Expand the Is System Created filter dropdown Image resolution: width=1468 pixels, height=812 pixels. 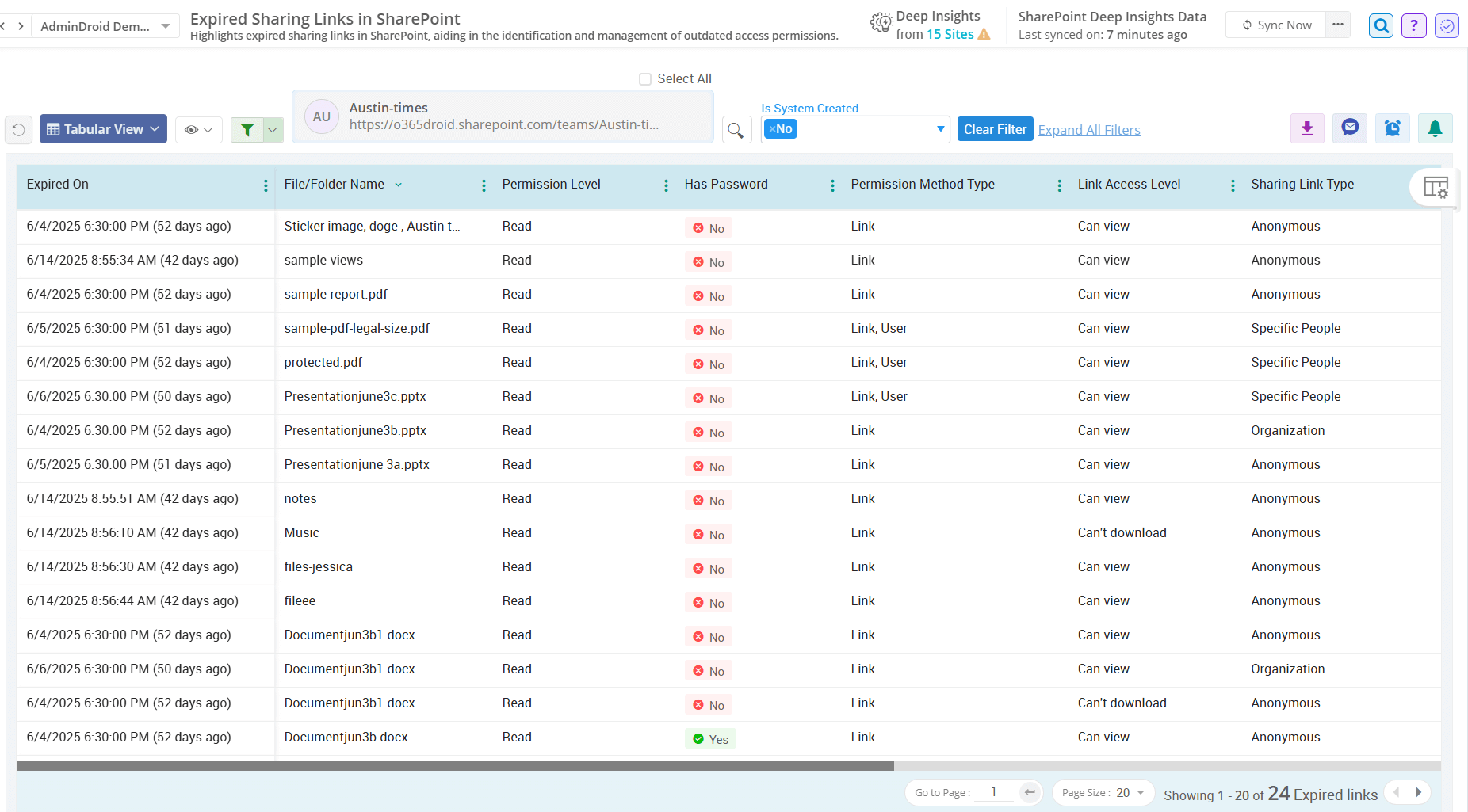pos(940,128)
